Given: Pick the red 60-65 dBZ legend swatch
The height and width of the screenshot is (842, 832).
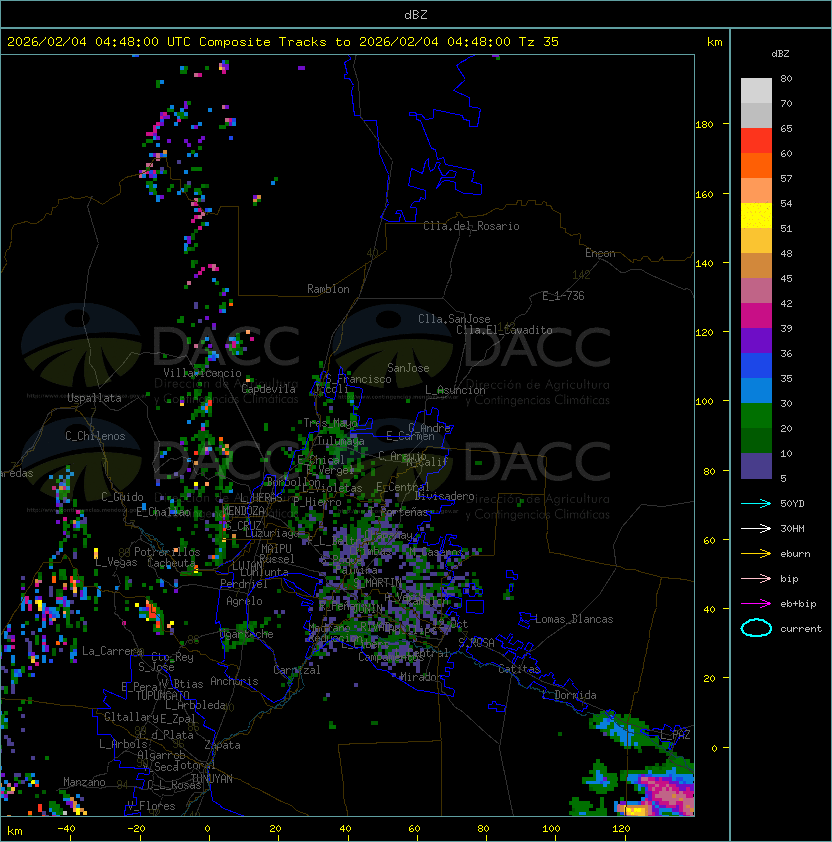Looking at the screenshot, I should [756, 141].
